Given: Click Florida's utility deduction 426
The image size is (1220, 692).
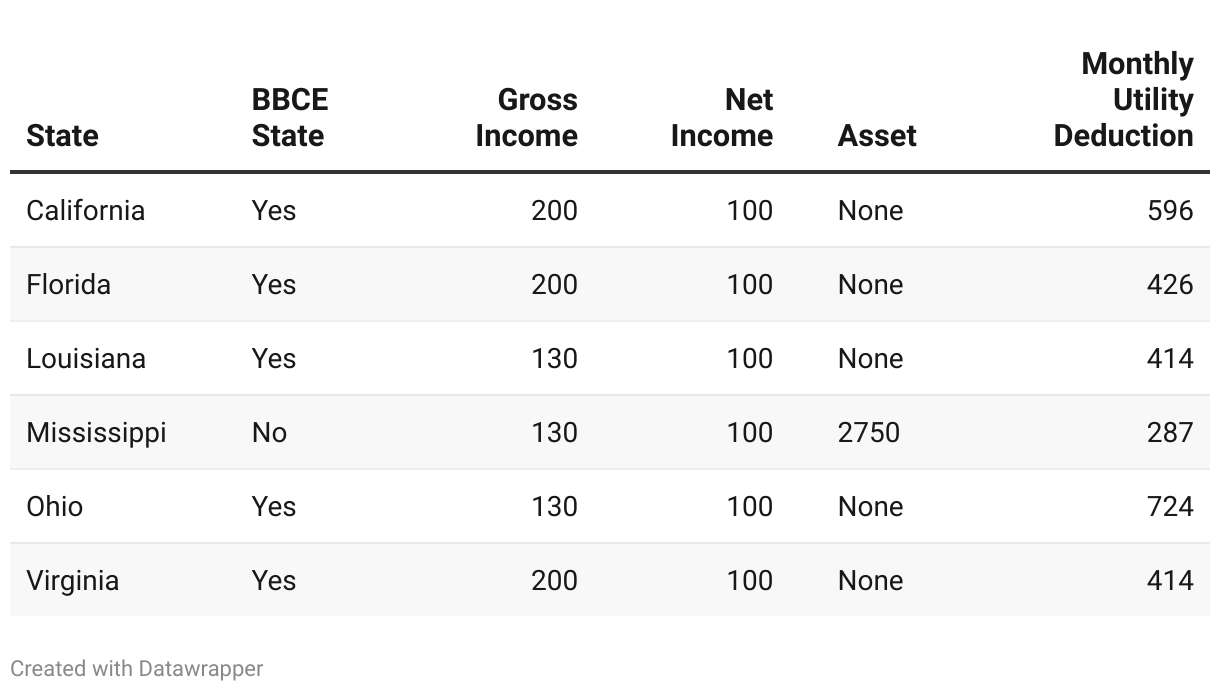Looking at the screenshot, I should pos(1170,285).
